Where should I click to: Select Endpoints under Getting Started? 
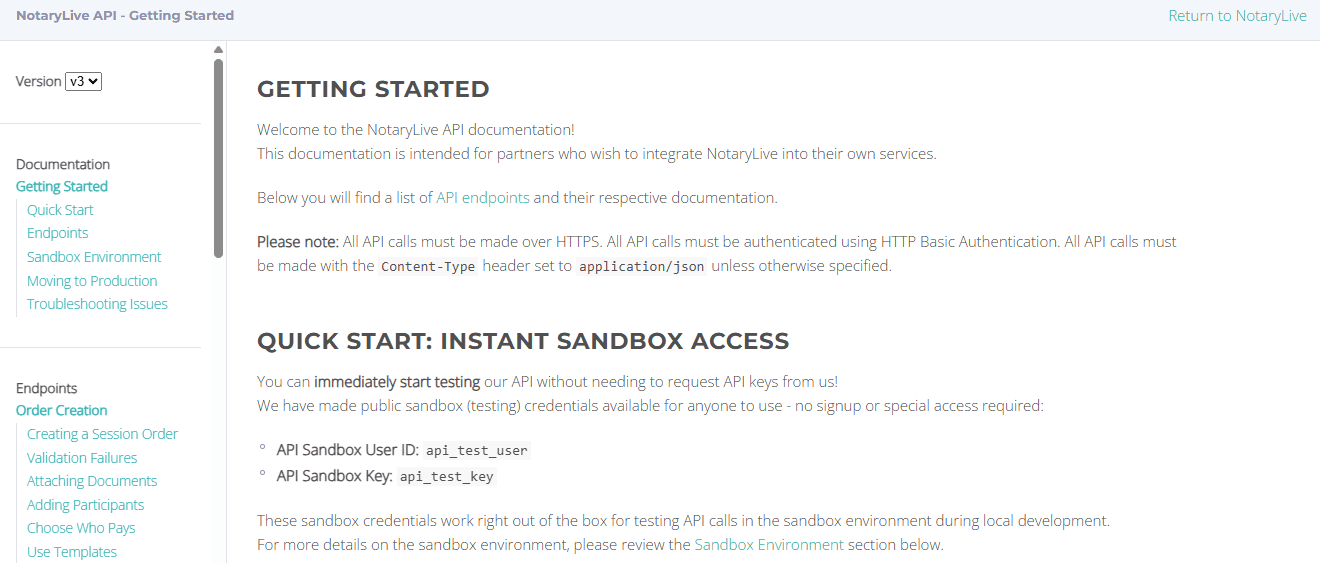[58, 233]
